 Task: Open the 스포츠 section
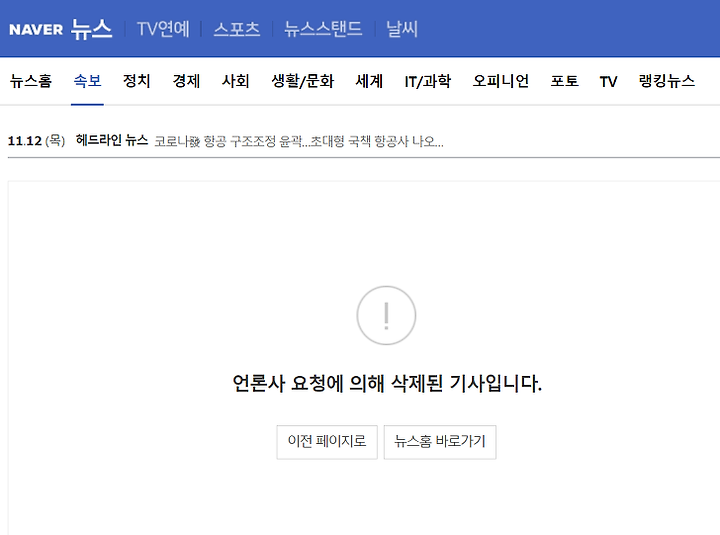point(236,29)
